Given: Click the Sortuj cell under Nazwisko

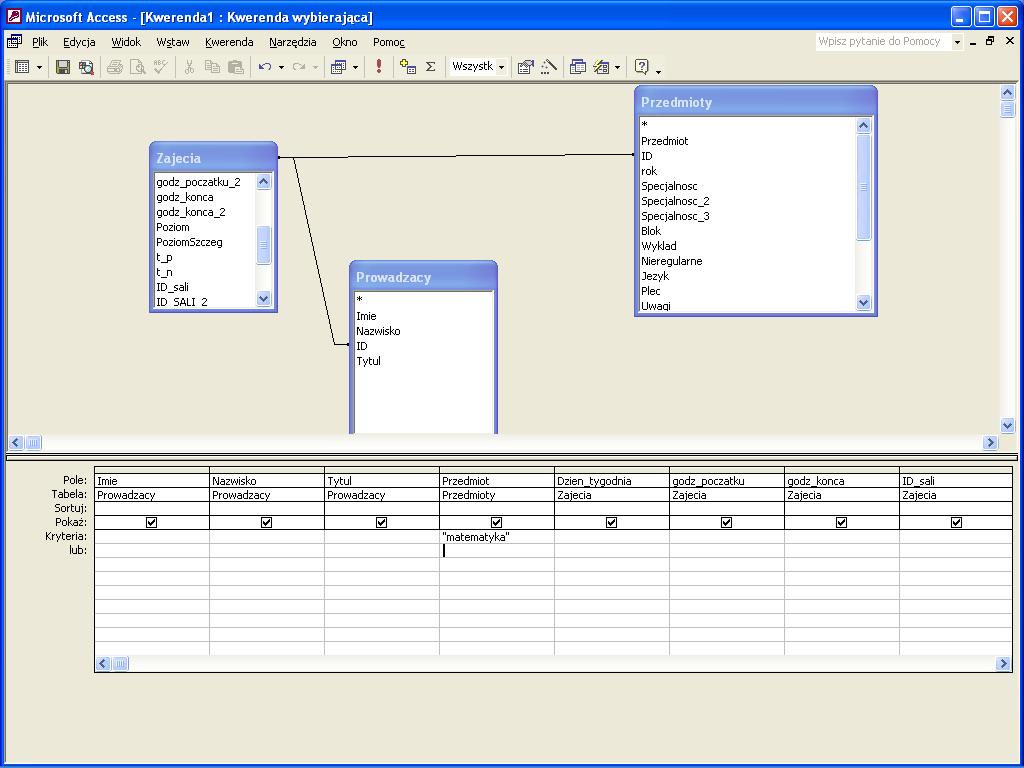Looking at the screenshot, I should pyautogui.click(x=266, y=508).
